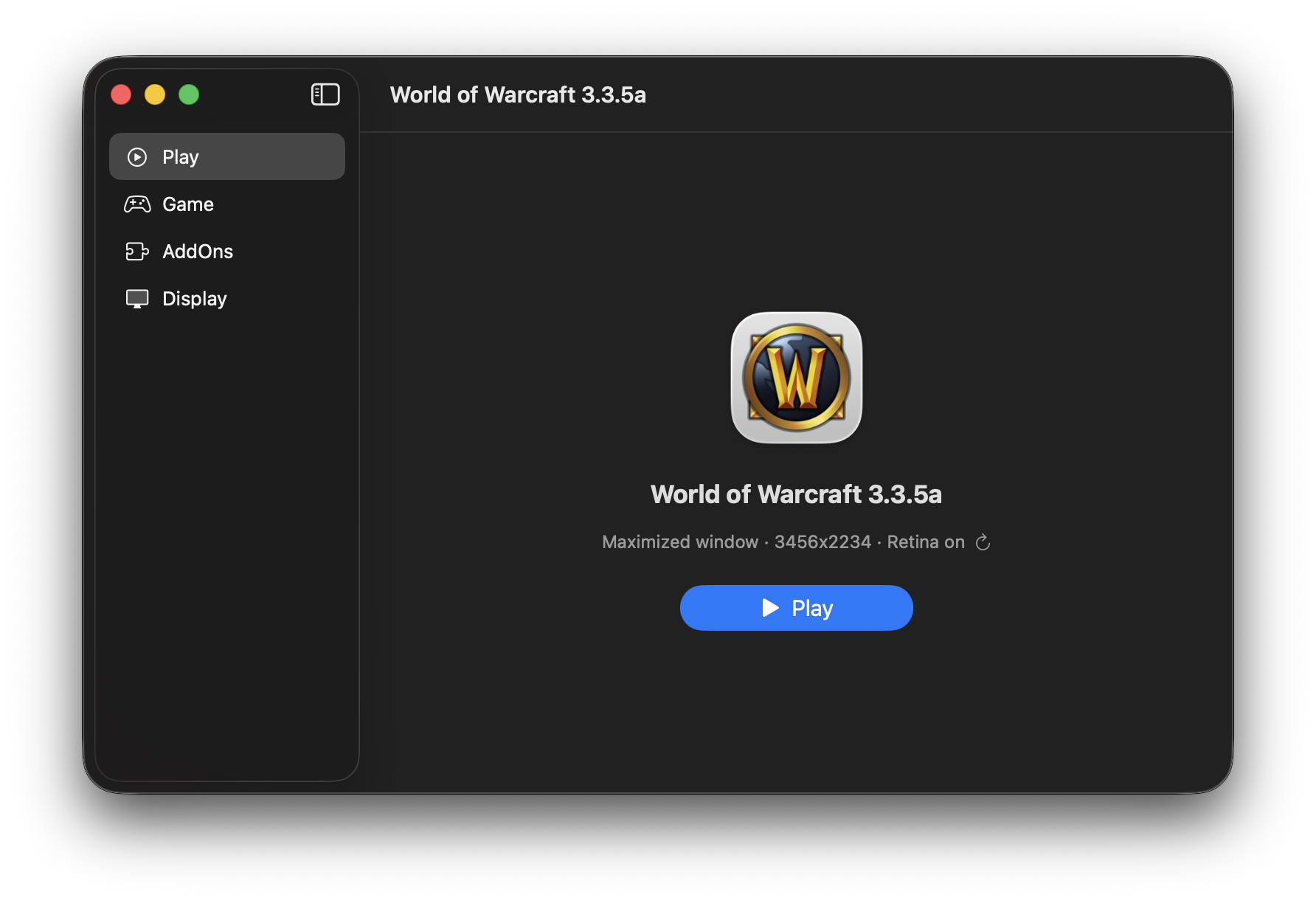The width and height of the screenshot is (1316, 903).
Task: Maximize the window with green button
Action: point(189,94)
